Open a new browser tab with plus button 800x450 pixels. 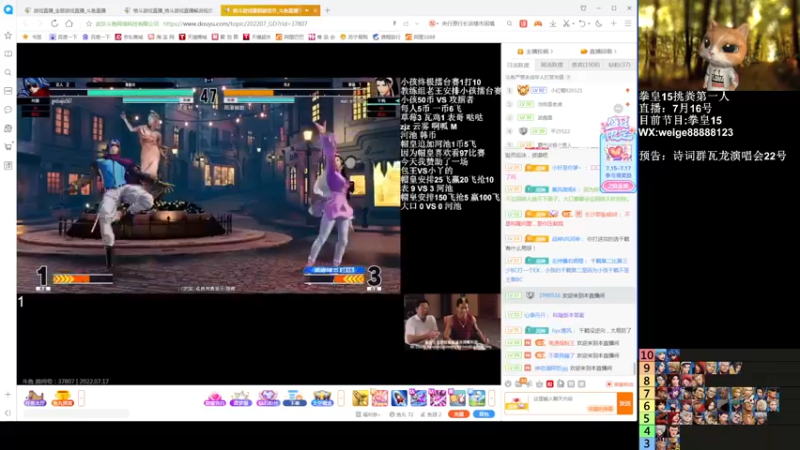pyautogui.click(x=328, y=10)
